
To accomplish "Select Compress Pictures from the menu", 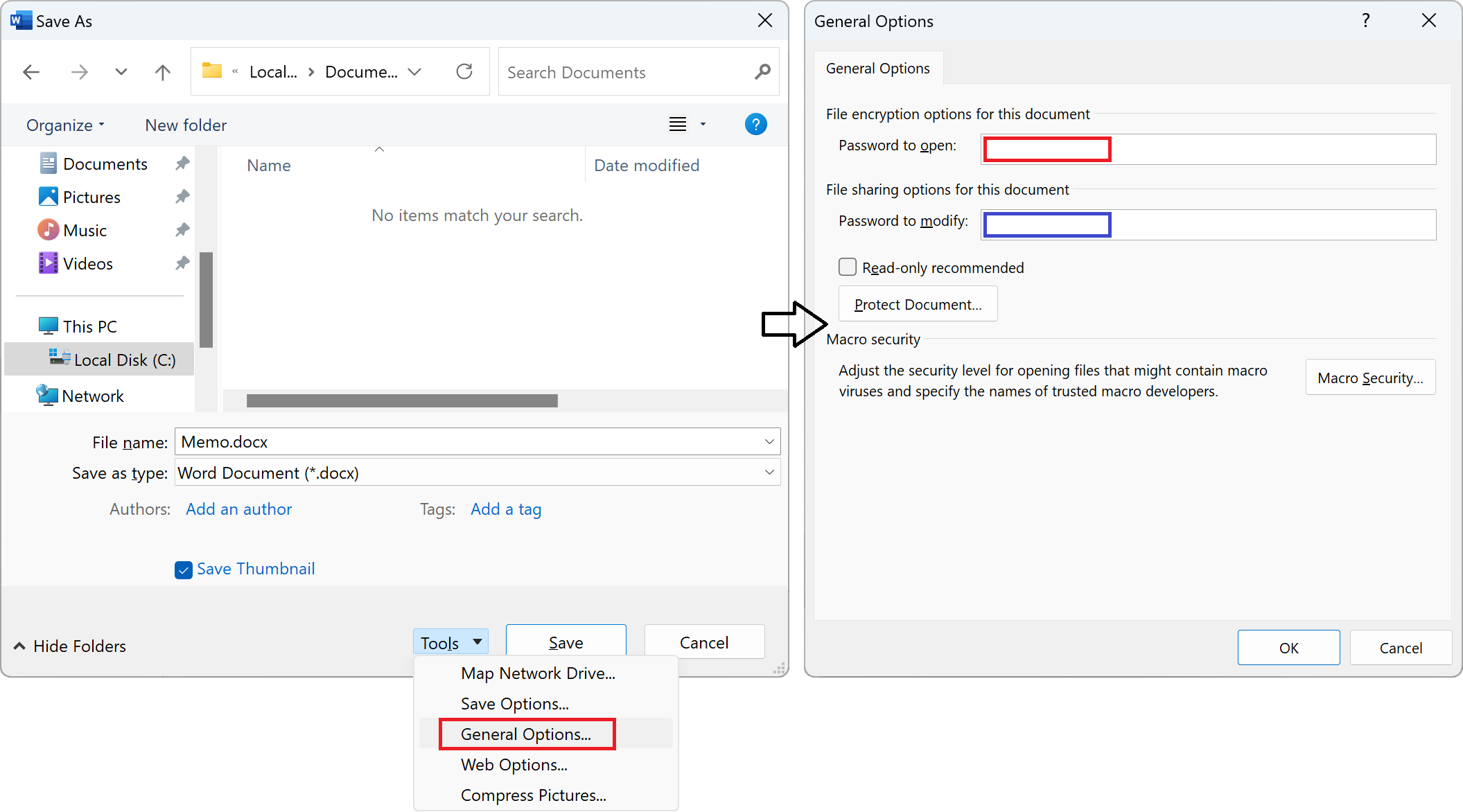I will pyautogui.click(x=533, y=795).
